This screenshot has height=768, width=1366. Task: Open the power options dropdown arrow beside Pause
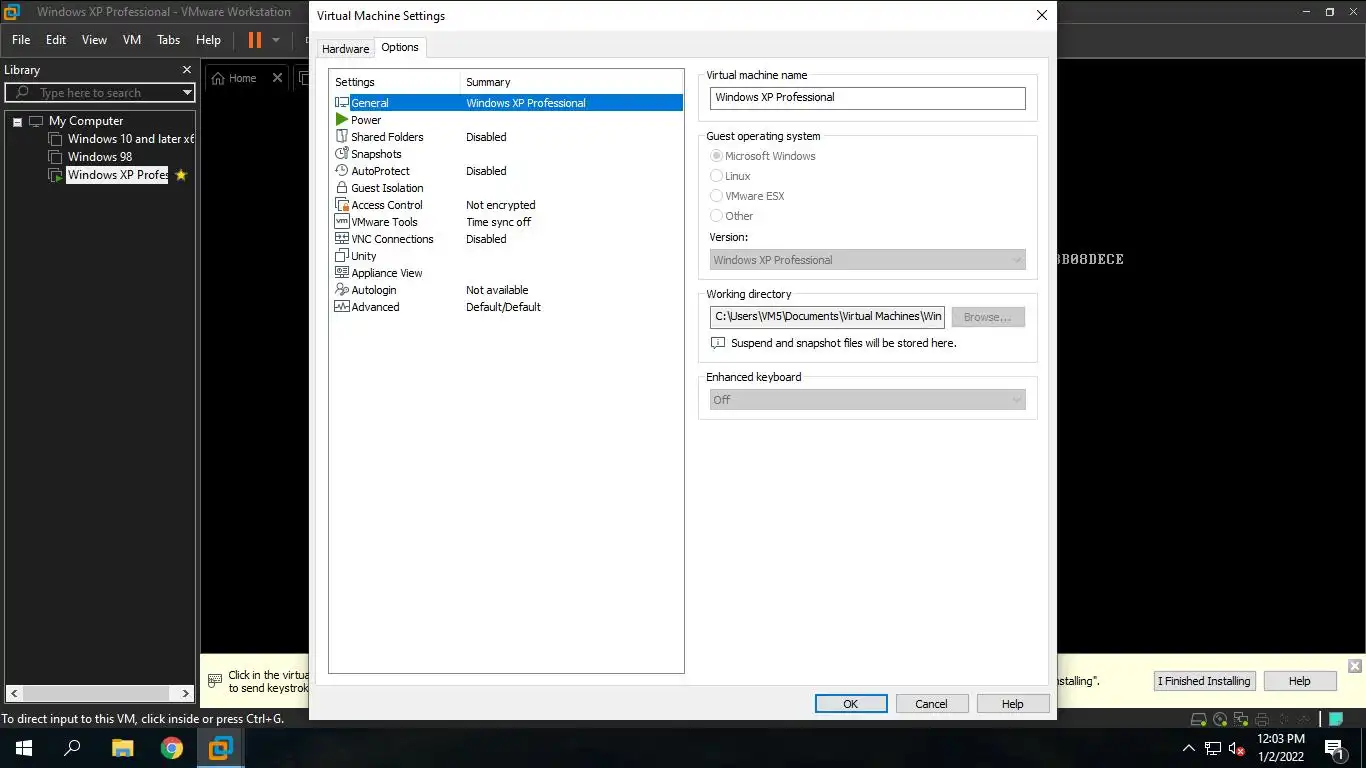pyautogui.click(x=276, y=40)
